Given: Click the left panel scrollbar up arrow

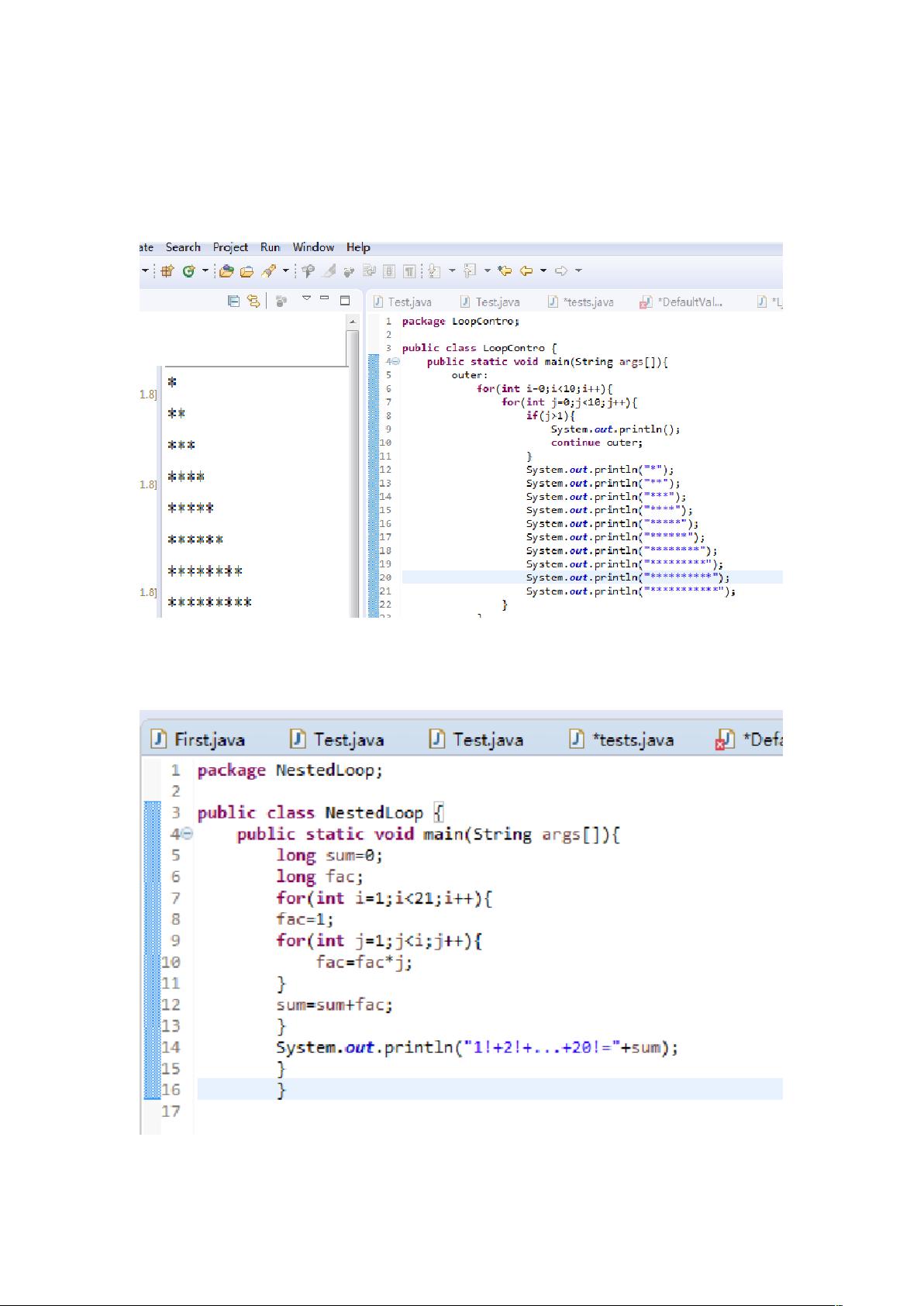Looking at the screenshot, I should [x=353, y=322].
